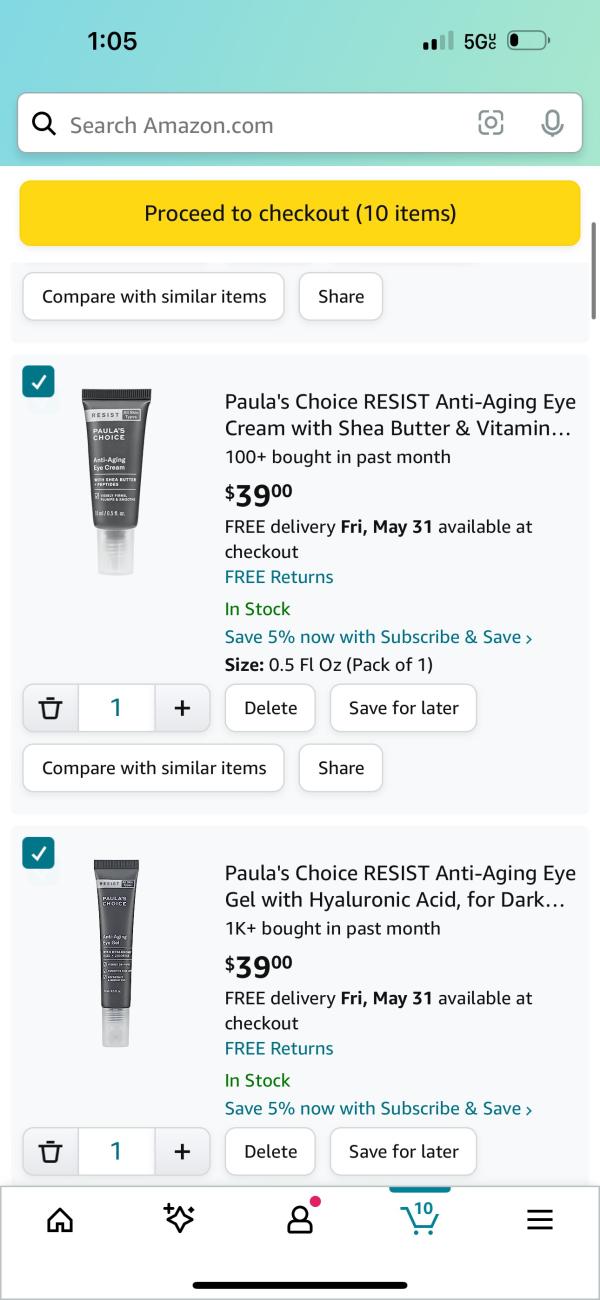The height and width of the screenshot is (1300, 600).
Task: Tap the camera lens search icon
Action: pyautogui.click(x=490, y=124)
